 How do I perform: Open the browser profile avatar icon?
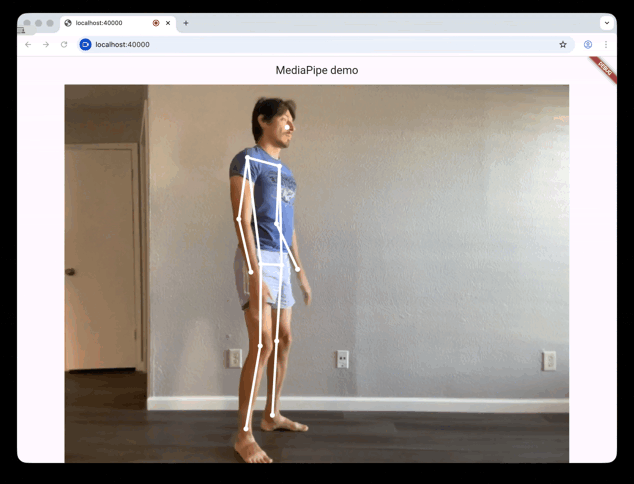click(x=588, y=44)
